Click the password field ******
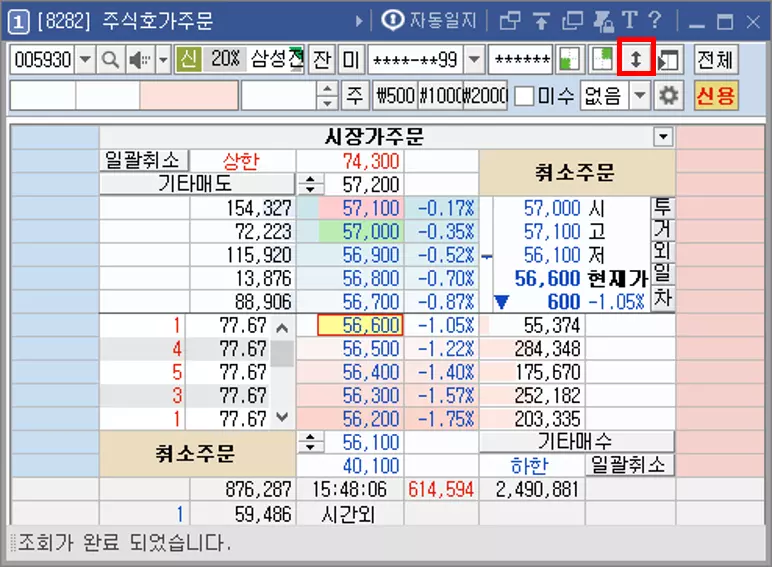The width and height of the screenshot is (772, 567). coord(522,60)
